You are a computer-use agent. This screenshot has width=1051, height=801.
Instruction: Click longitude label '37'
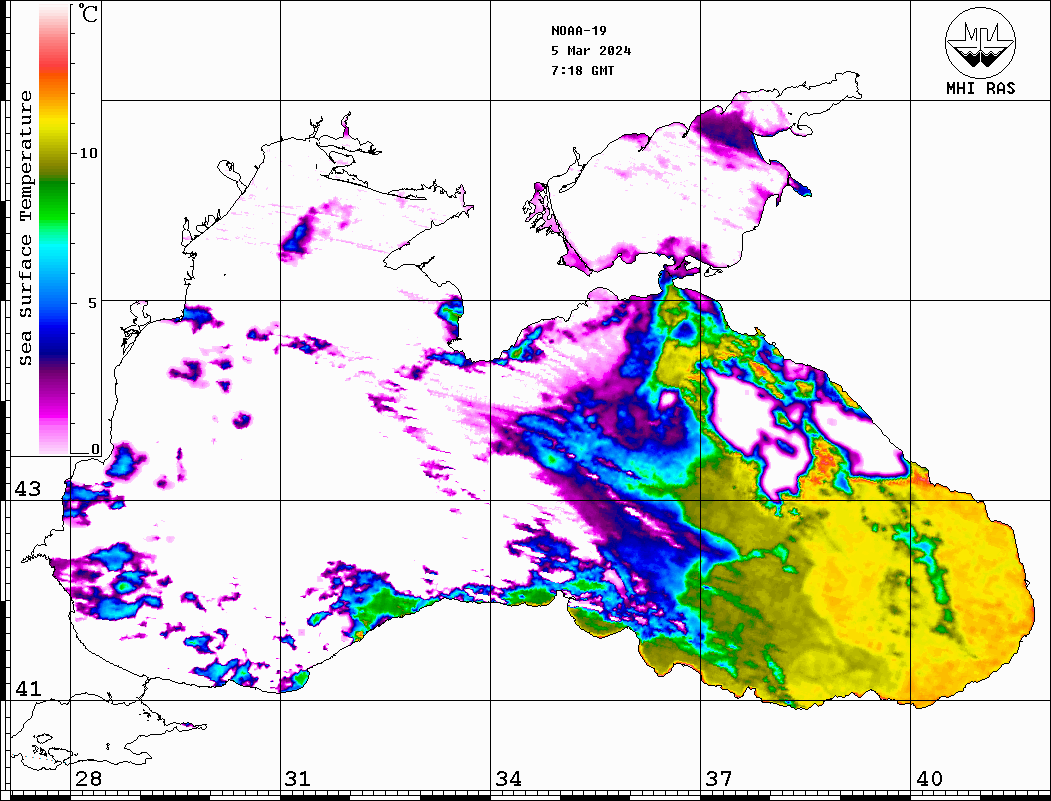tap(719, 779)
